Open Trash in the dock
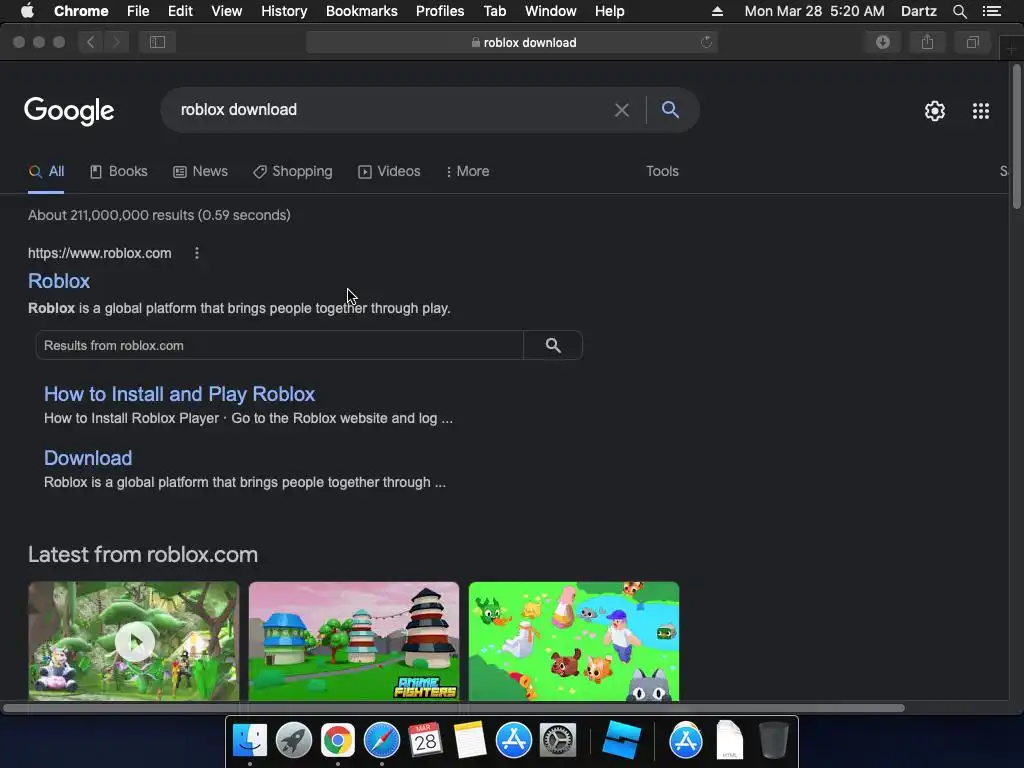1024x768 pixels. coord(774,741)
